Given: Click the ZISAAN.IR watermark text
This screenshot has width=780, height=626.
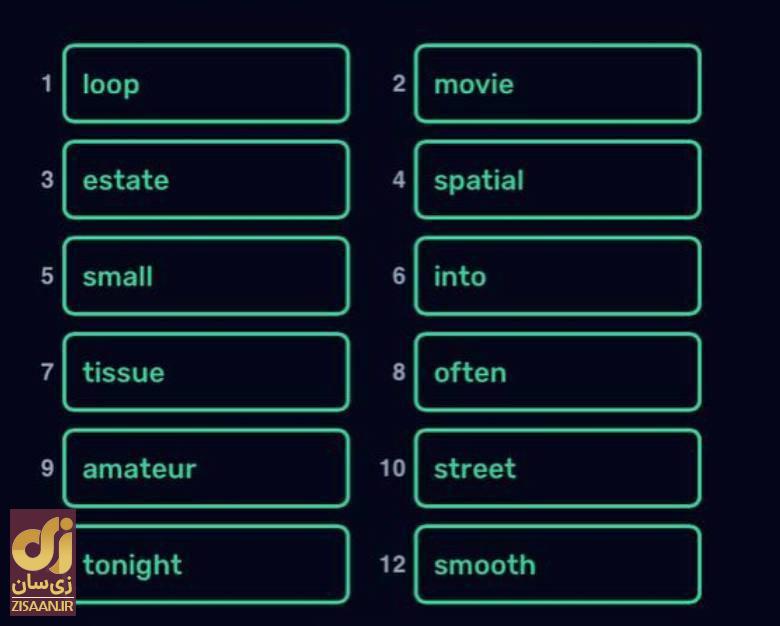Looking at the screenshot, I should (x=42, y=606).
